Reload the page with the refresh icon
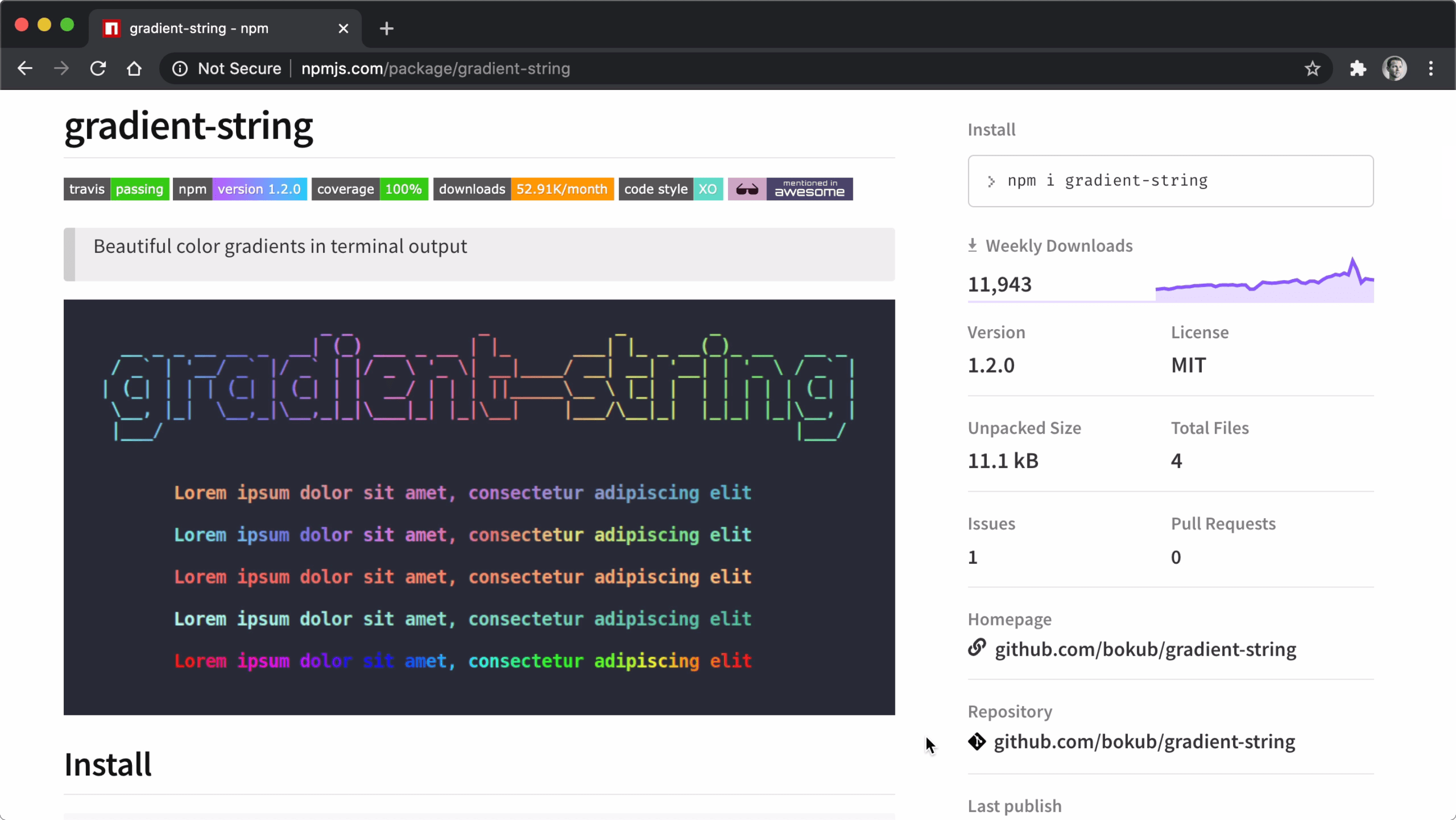This screenshot has width=1456, height=820. click(x=98, y=68)
